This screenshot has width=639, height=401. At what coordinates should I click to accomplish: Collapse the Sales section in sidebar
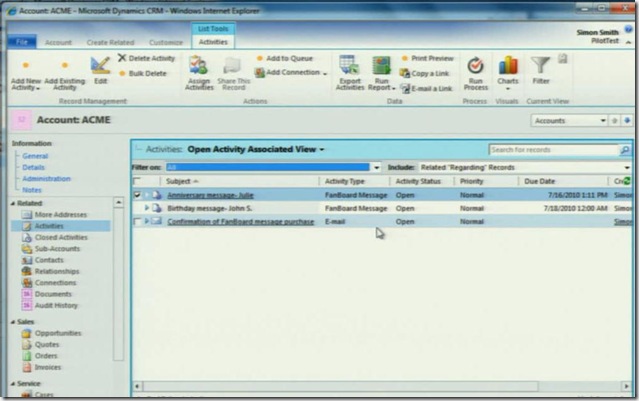(13, 322)
